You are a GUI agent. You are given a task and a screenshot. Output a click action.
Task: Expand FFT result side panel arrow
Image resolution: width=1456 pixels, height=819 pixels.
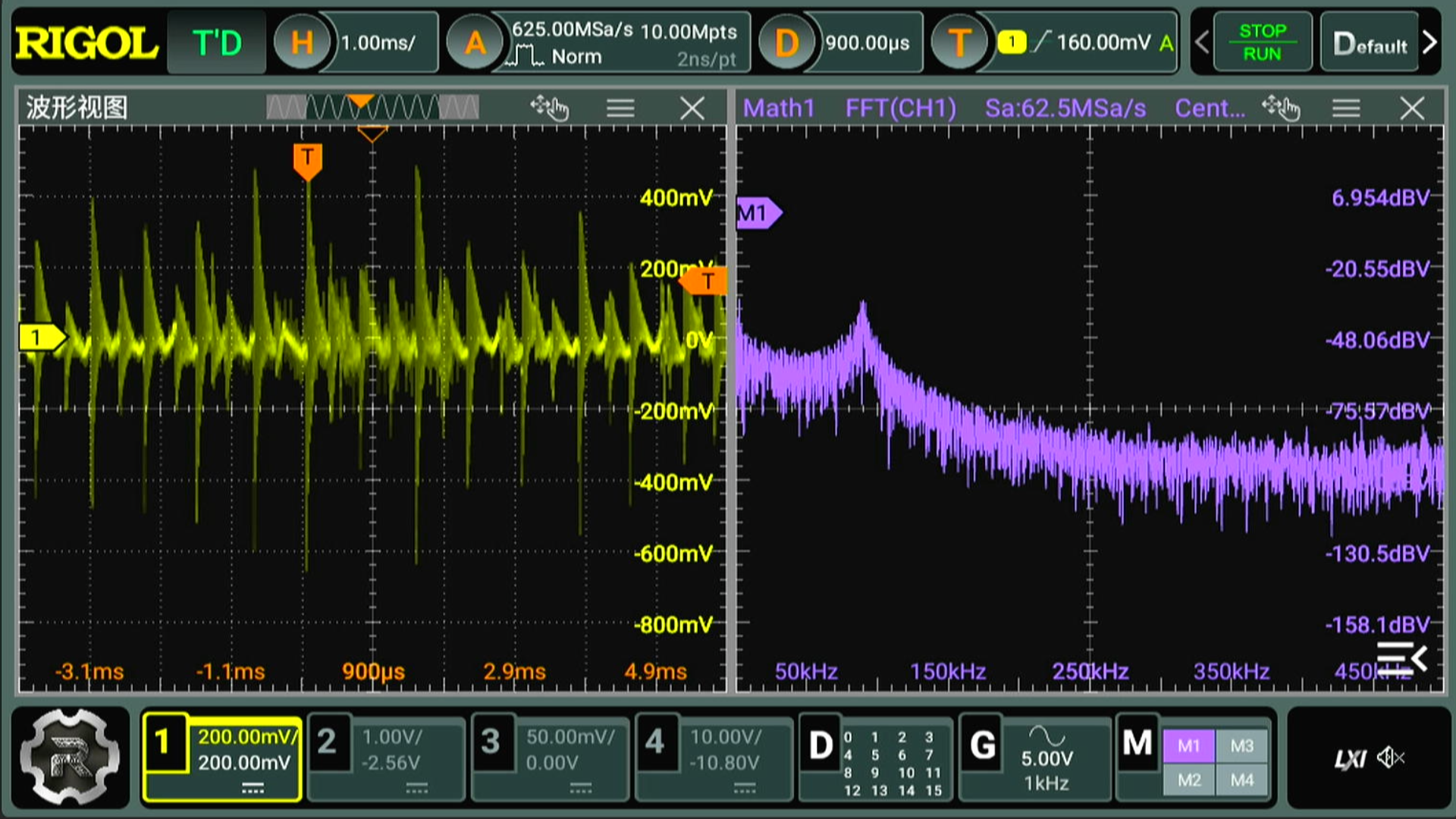tap(1401, 657)
